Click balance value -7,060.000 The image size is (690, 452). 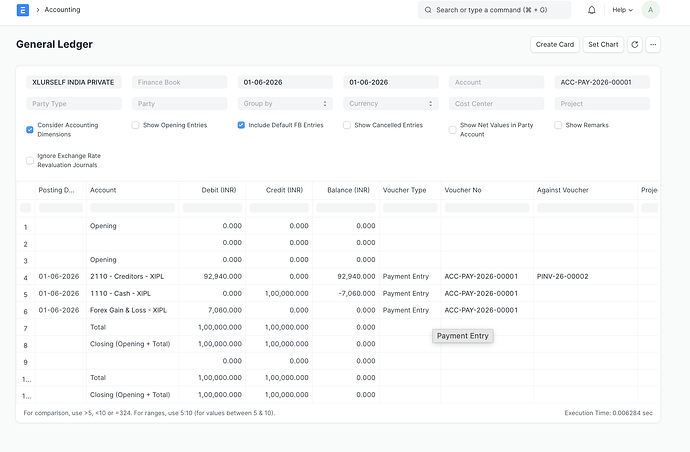tap(357, 293)
